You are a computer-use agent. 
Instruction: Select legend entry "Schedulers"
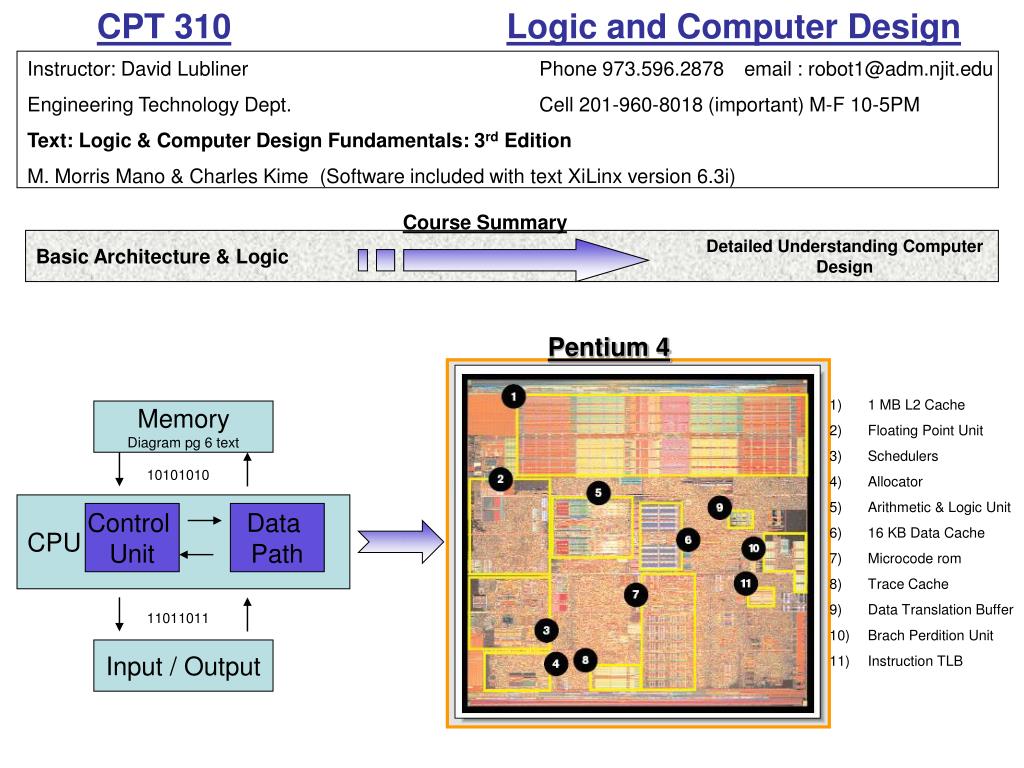pyautogui.click(x=903, y=456)
